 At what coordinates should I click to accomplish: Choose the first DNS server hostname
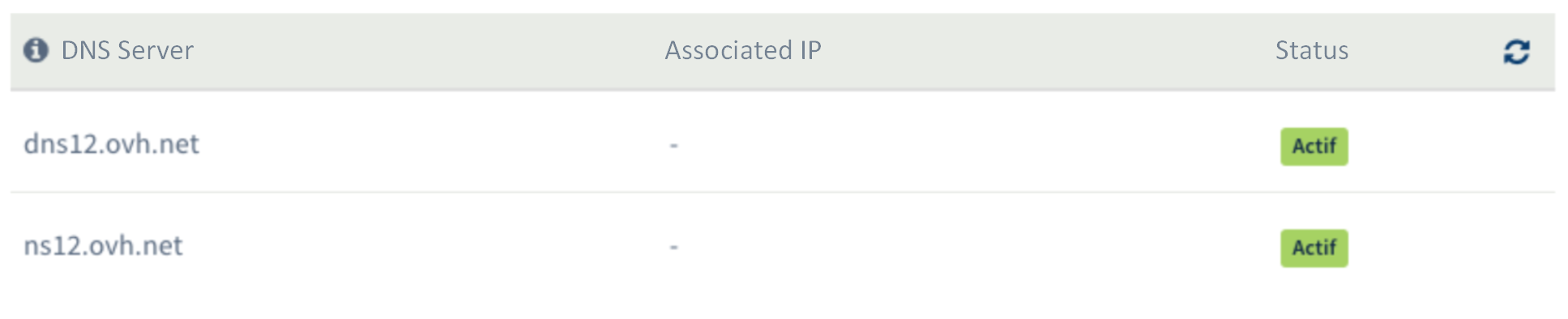click(111, 144)
